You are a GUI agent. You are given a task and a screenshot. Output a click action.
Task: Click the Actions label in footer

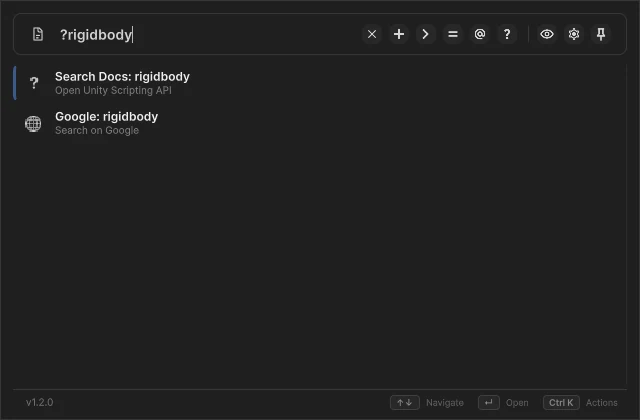pyautogui.click(x=602, y=403)
